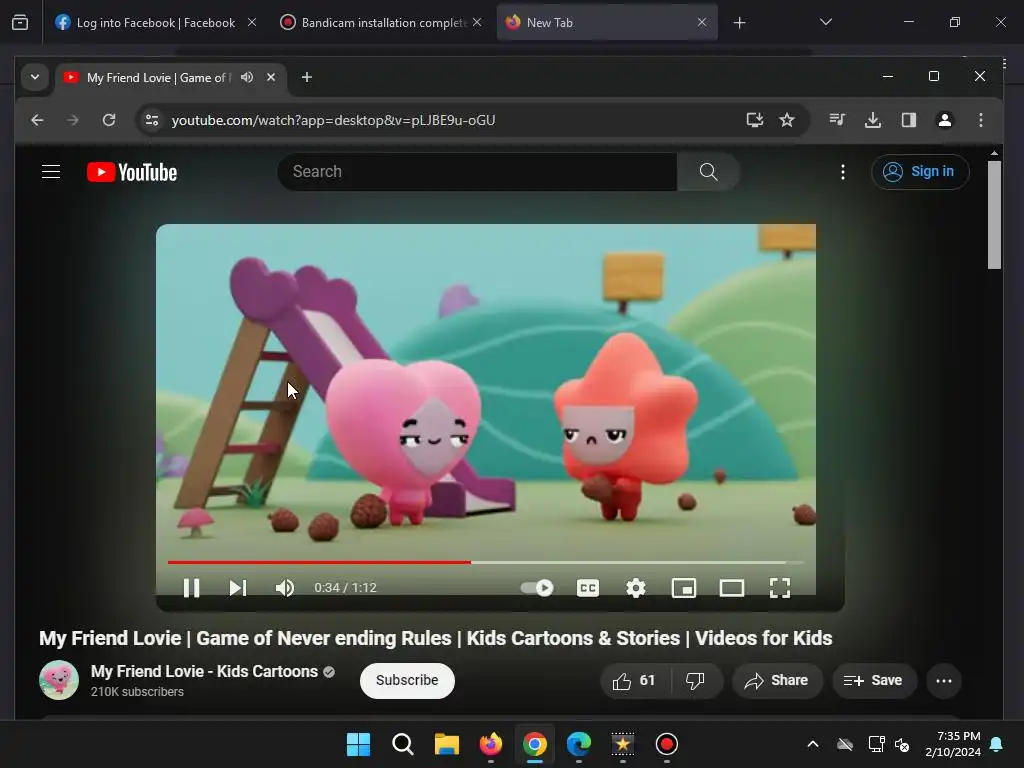Image resolution: width=1024 pixels, height=768 pixels.
Task: Reload the YouTube page
Action: point(109,120)
